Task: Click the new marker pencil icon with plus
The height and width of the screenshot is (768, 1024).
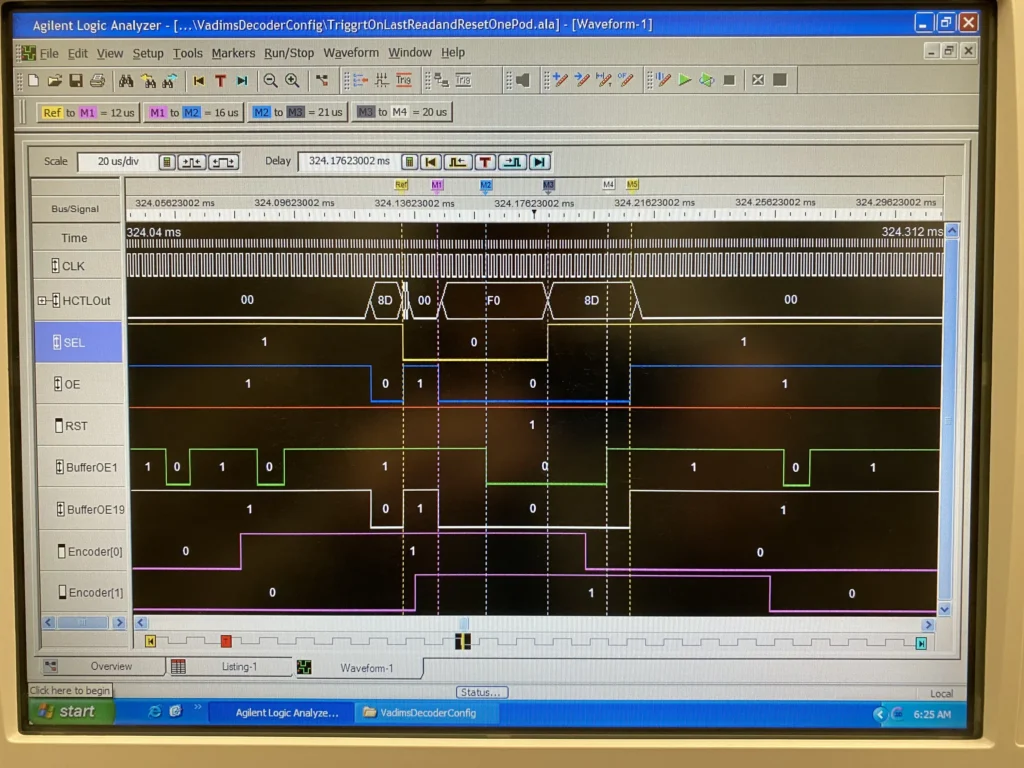Action: pos(559,80)
